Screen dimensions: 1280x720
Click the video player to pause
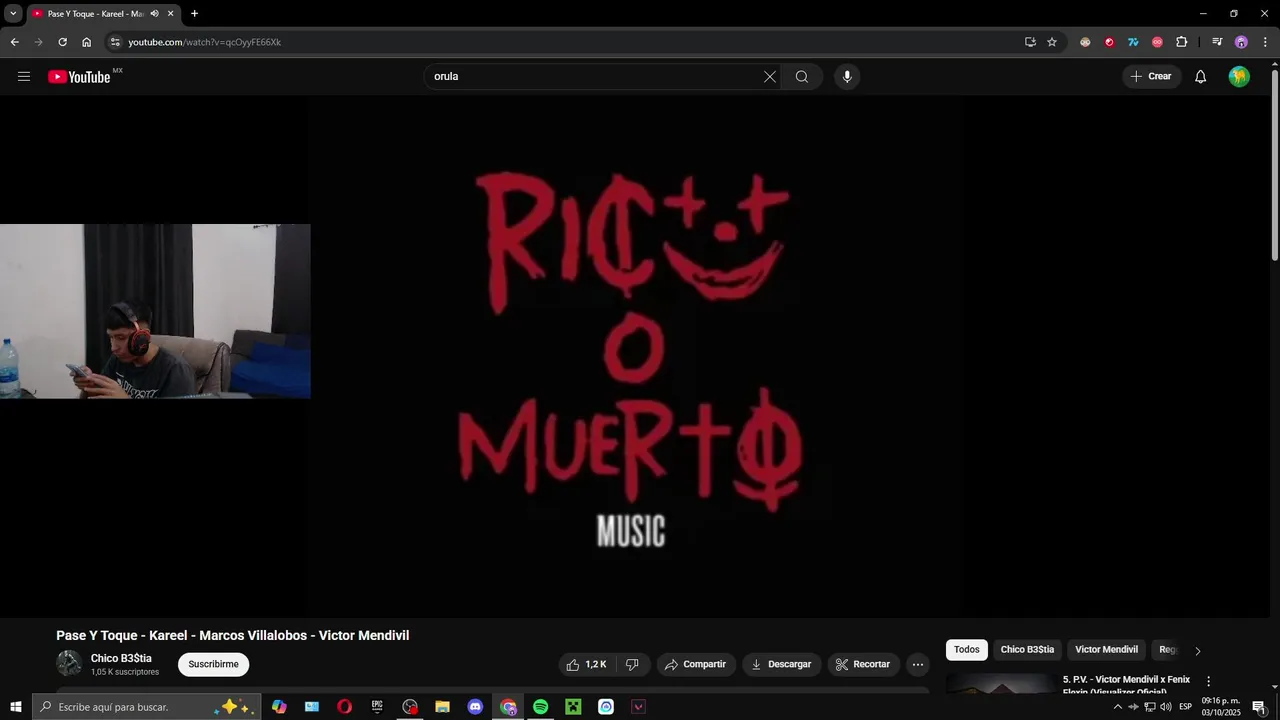click(x=635, y=355)
